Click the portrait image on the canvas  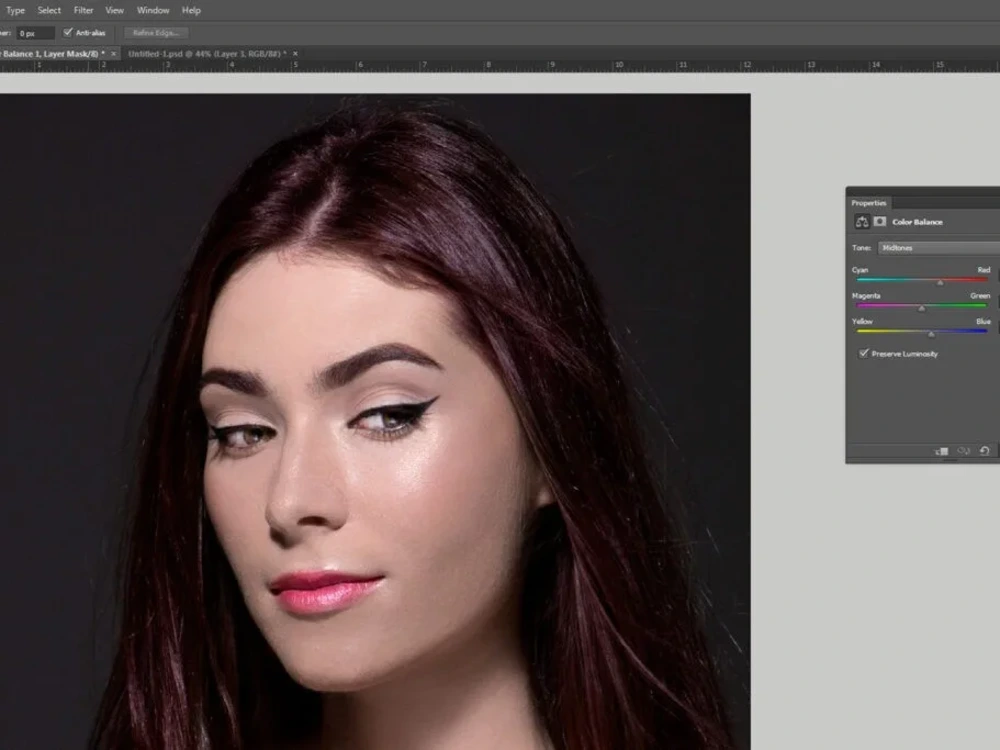tap(375, 422)
